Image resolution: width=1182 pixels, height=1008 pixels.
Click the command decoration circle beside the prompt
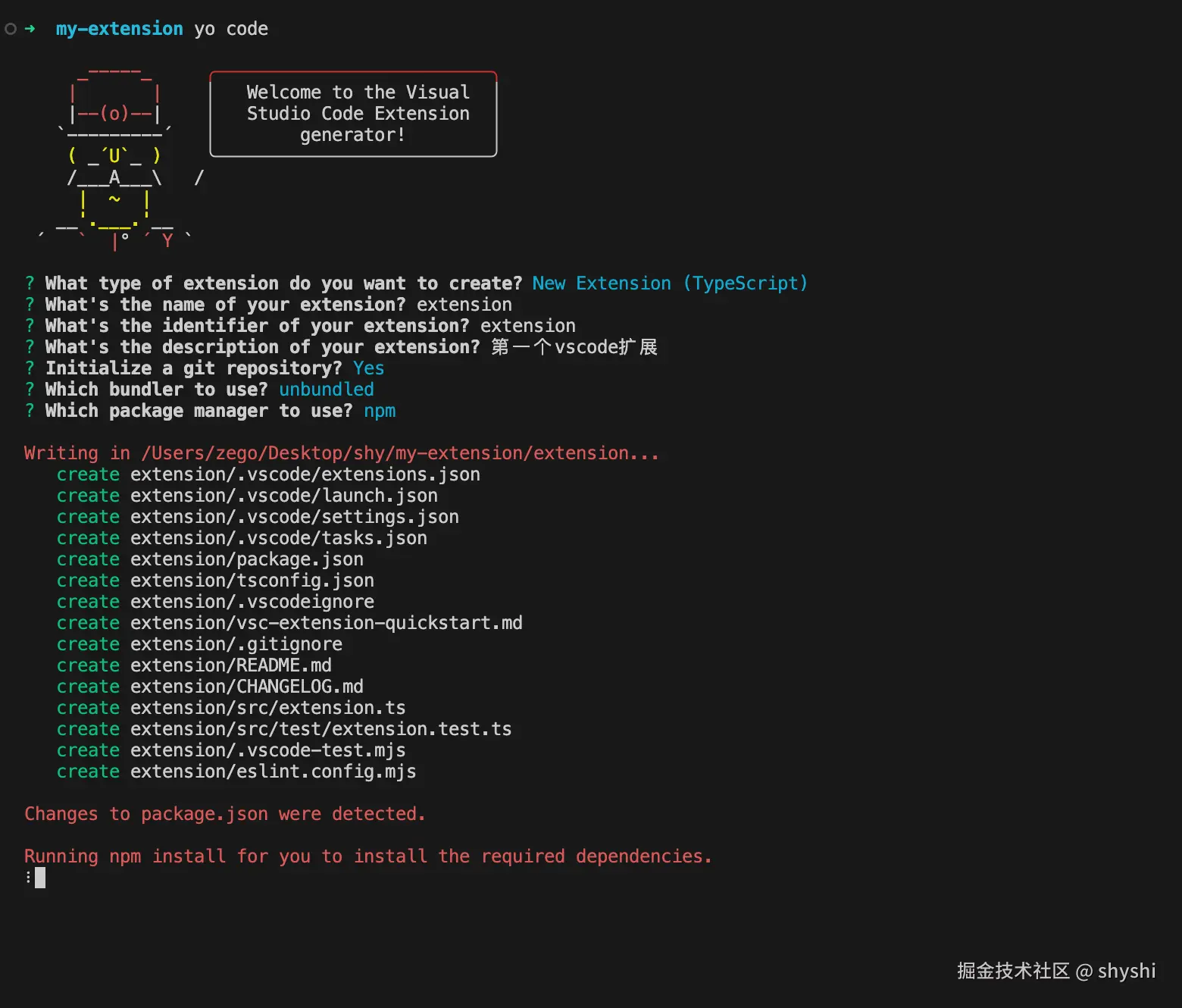click(x=11, y=29)
